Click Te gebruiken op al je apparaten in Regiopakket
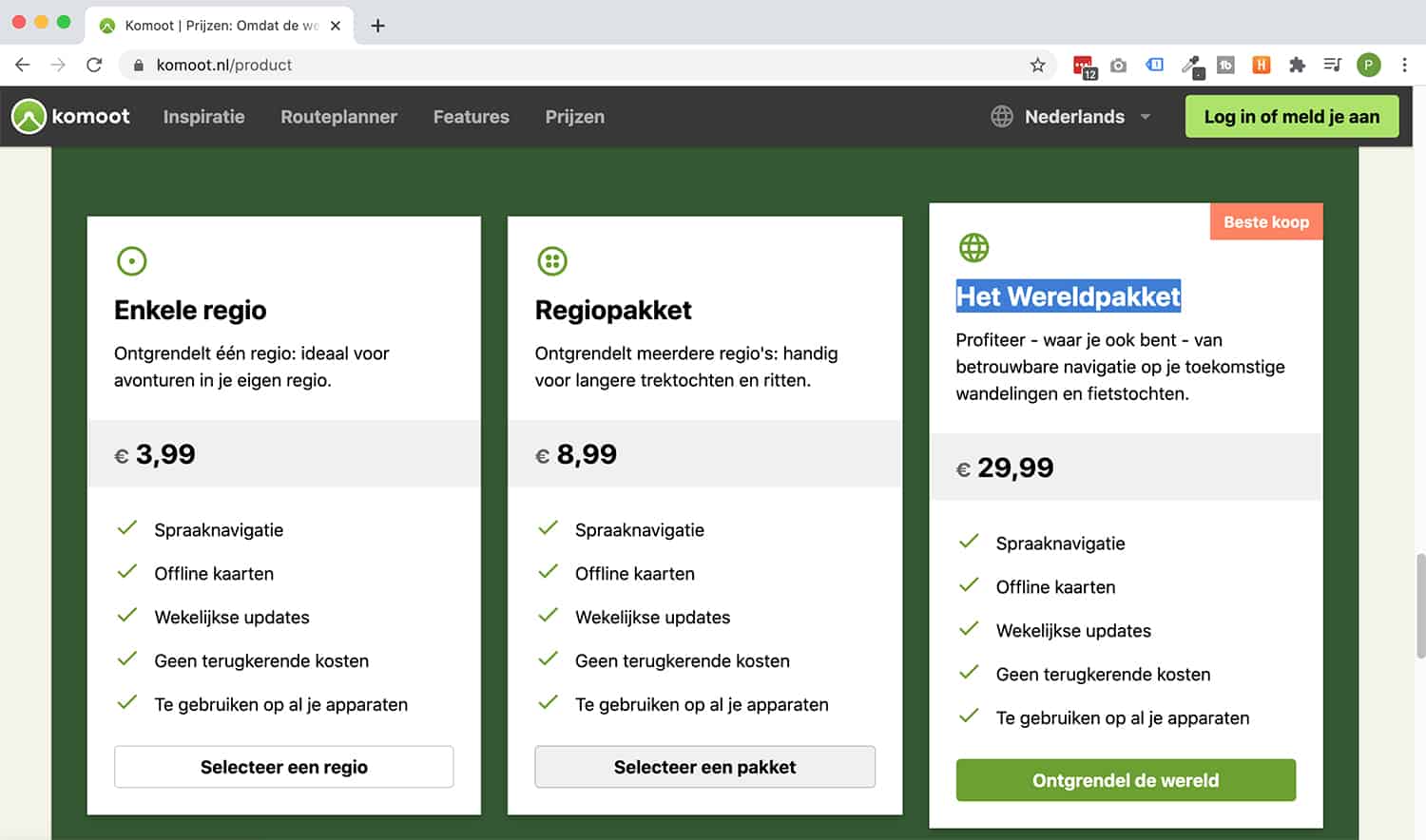1426x840 pixels. [x=702, y=705]
